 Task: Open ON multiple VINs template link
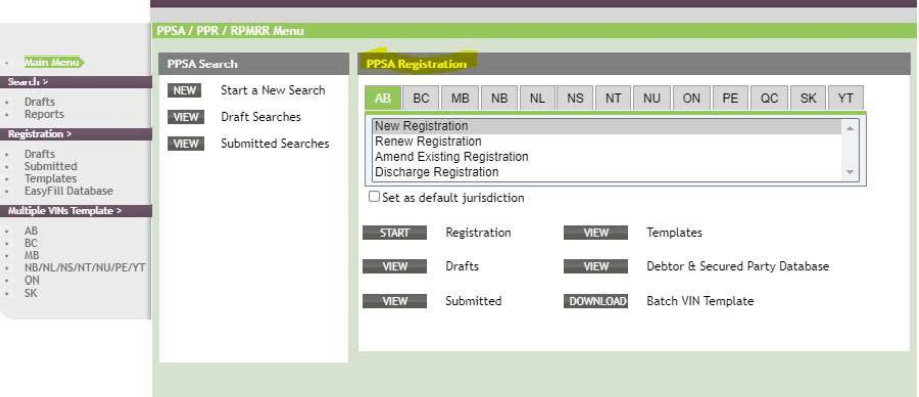tap(32, 280)
